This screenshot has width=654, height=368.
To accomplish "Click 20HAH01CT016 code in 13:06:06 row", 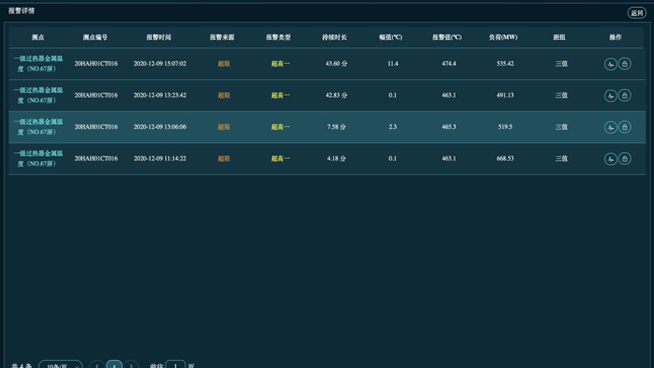I will pyautogui.click(x=96, y=127).
